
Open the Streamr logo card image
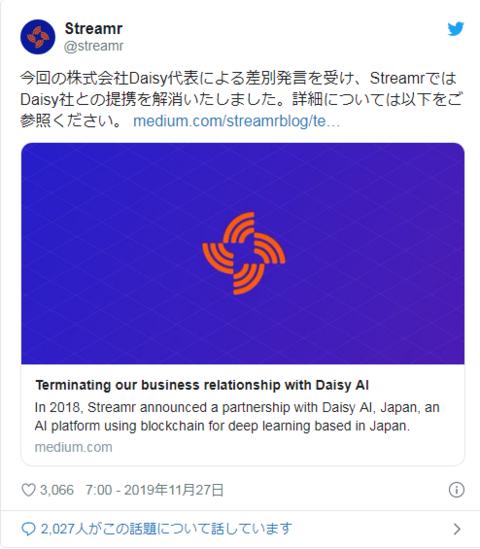point(243,253)
